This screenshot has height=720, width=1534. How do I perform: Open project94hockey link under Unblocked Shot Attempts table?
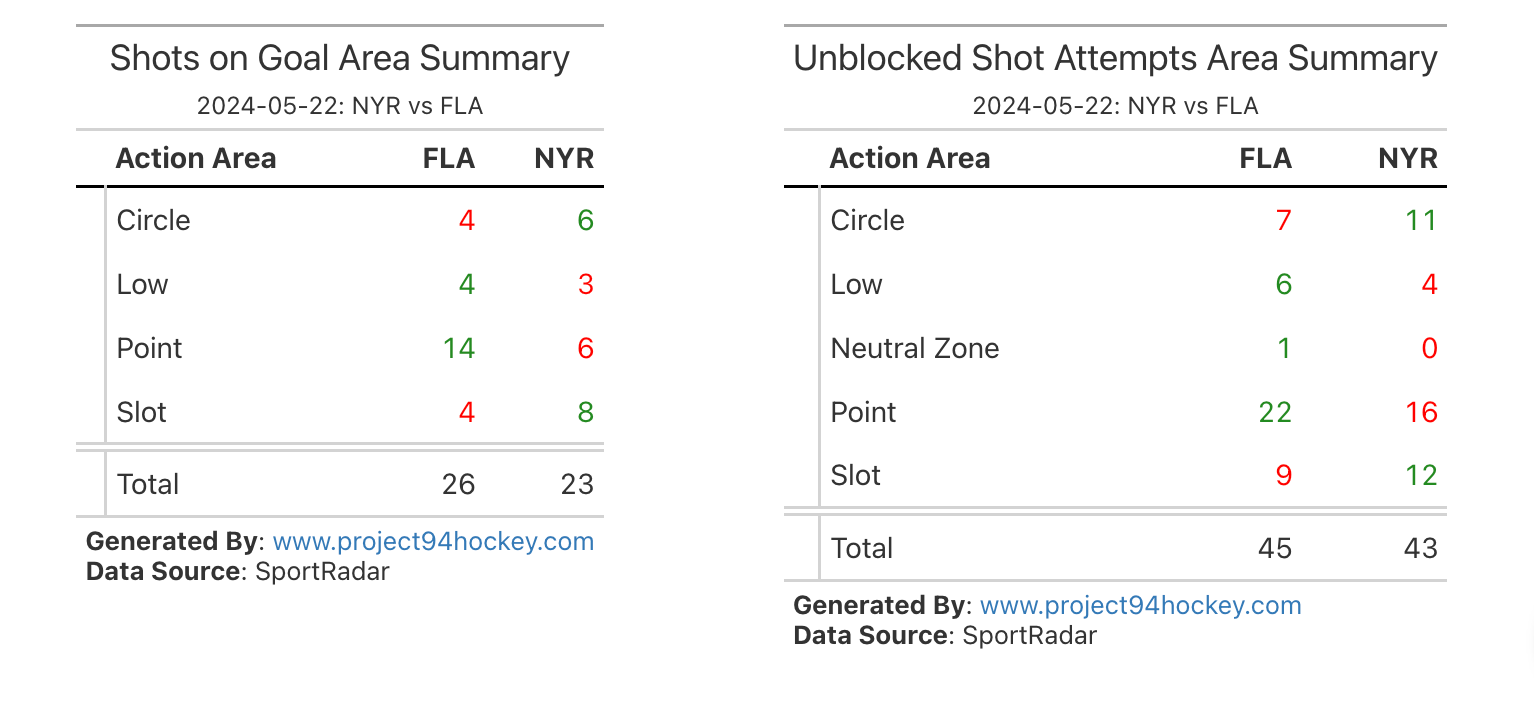click(1140, 605)
